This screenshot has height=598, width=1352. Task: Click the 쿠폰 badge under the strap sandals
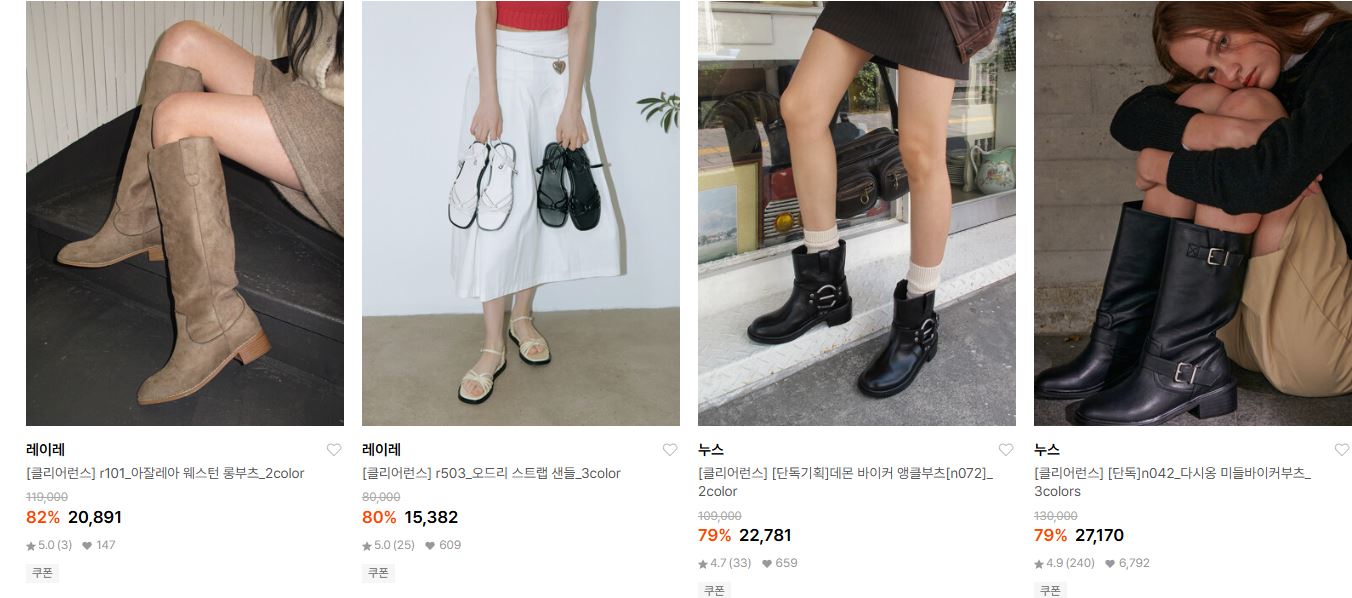coord(378,573)
